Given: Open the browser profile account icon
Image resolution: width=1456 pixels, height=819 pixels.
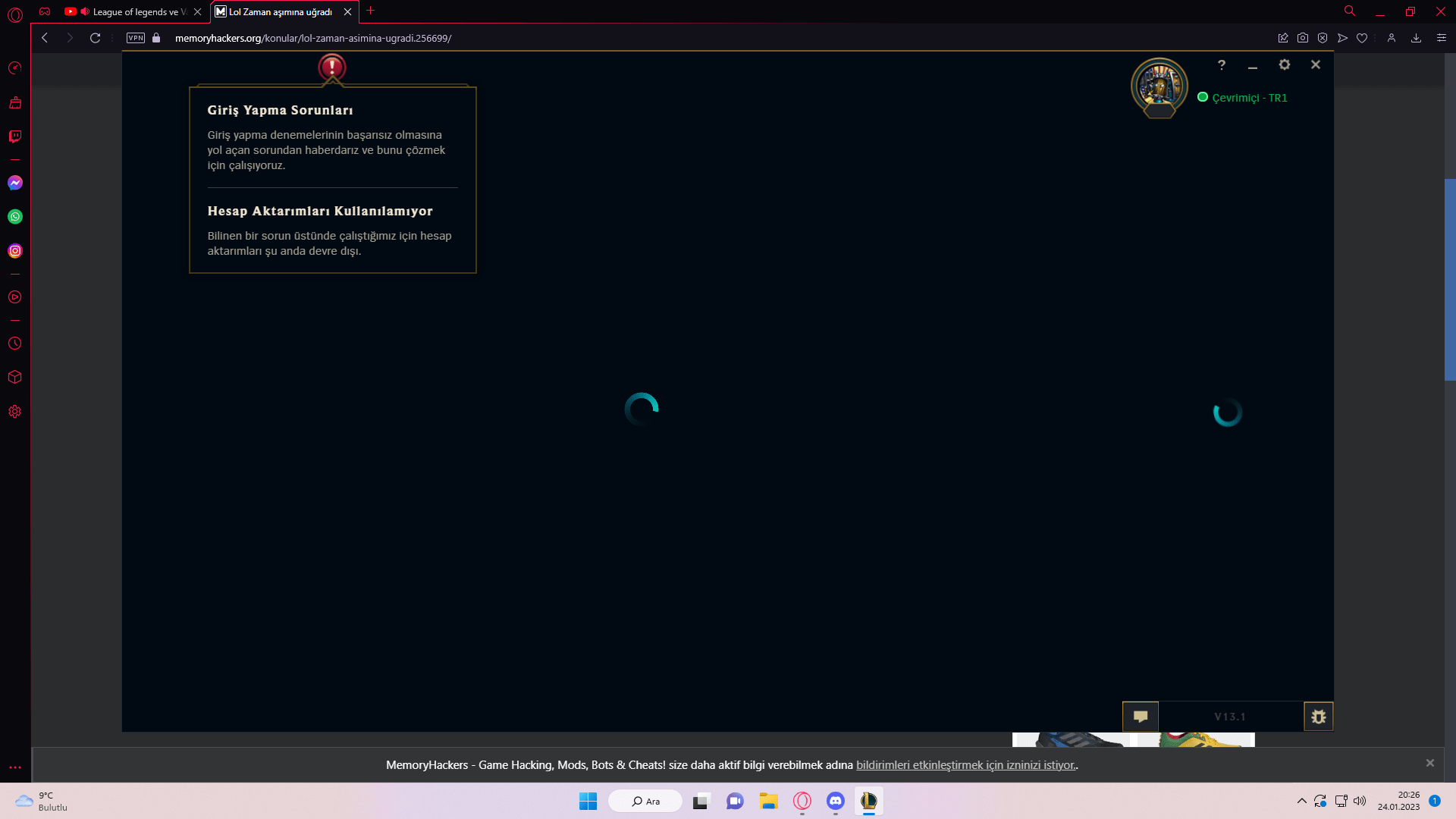Looking at the screenshot, I should (x=1392, y=38).
